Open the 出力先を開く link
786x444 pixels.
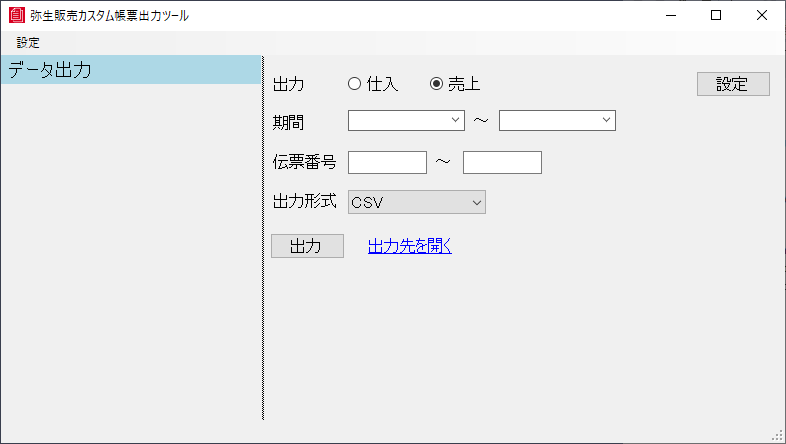point(410,246)
